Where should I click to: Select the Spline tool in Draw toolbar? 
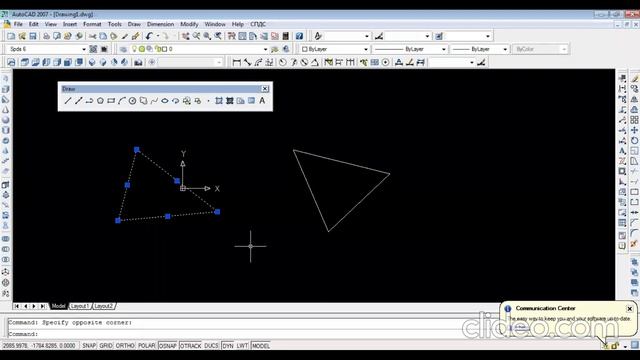click(x=154, y=101)
